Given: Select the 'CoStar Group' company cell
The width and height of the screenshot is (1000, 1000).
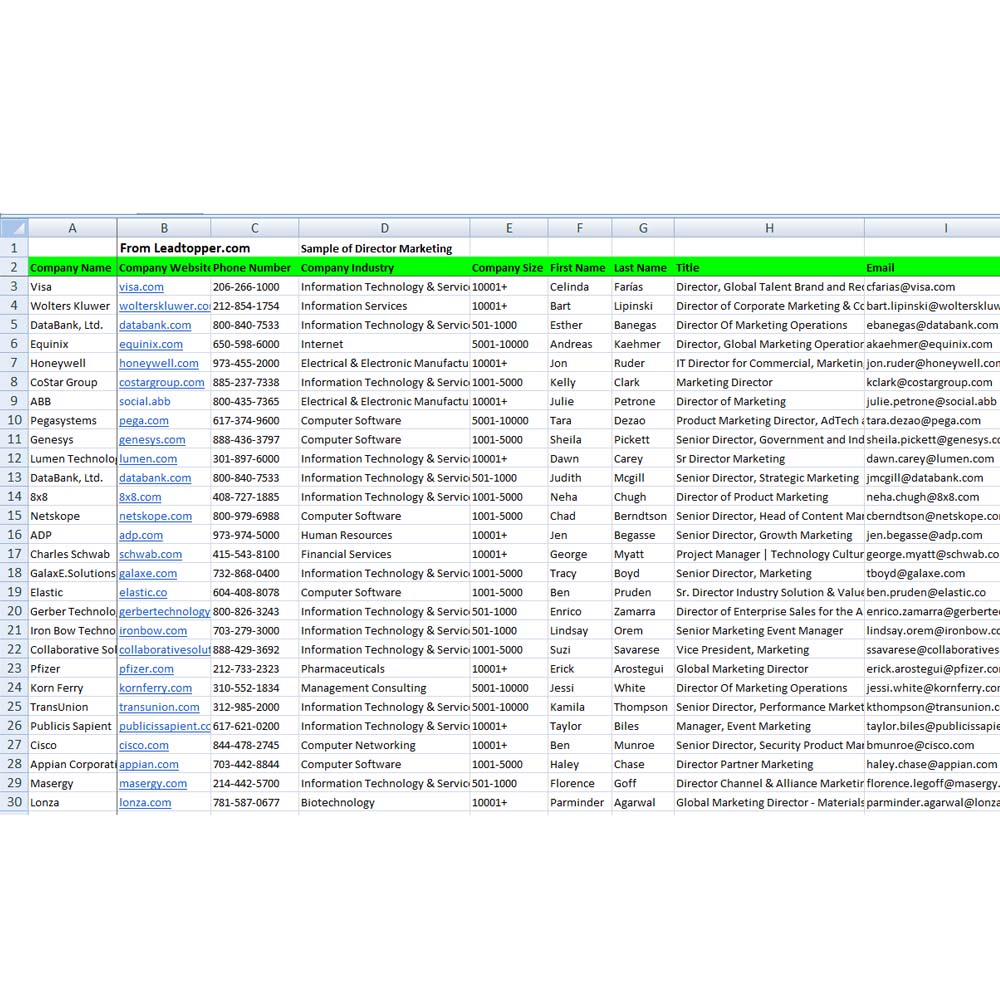Looking at the screenshot, I should point(73,383).
